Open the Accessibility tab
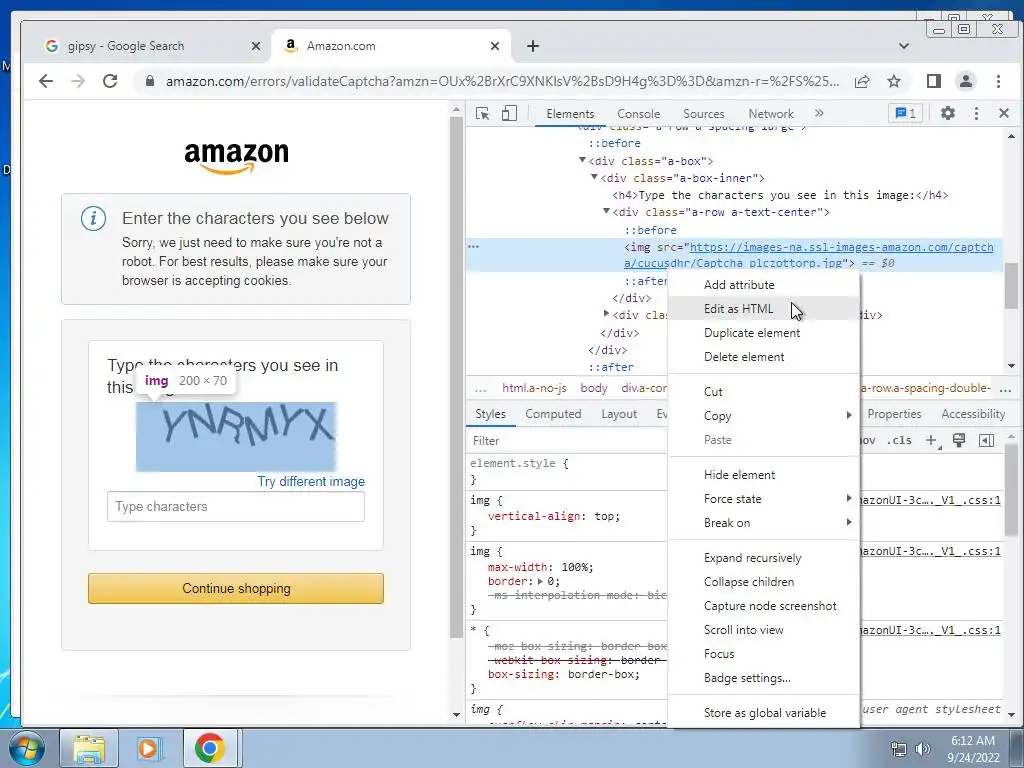This screenshot has width=1024, height=768. point(973,414)
